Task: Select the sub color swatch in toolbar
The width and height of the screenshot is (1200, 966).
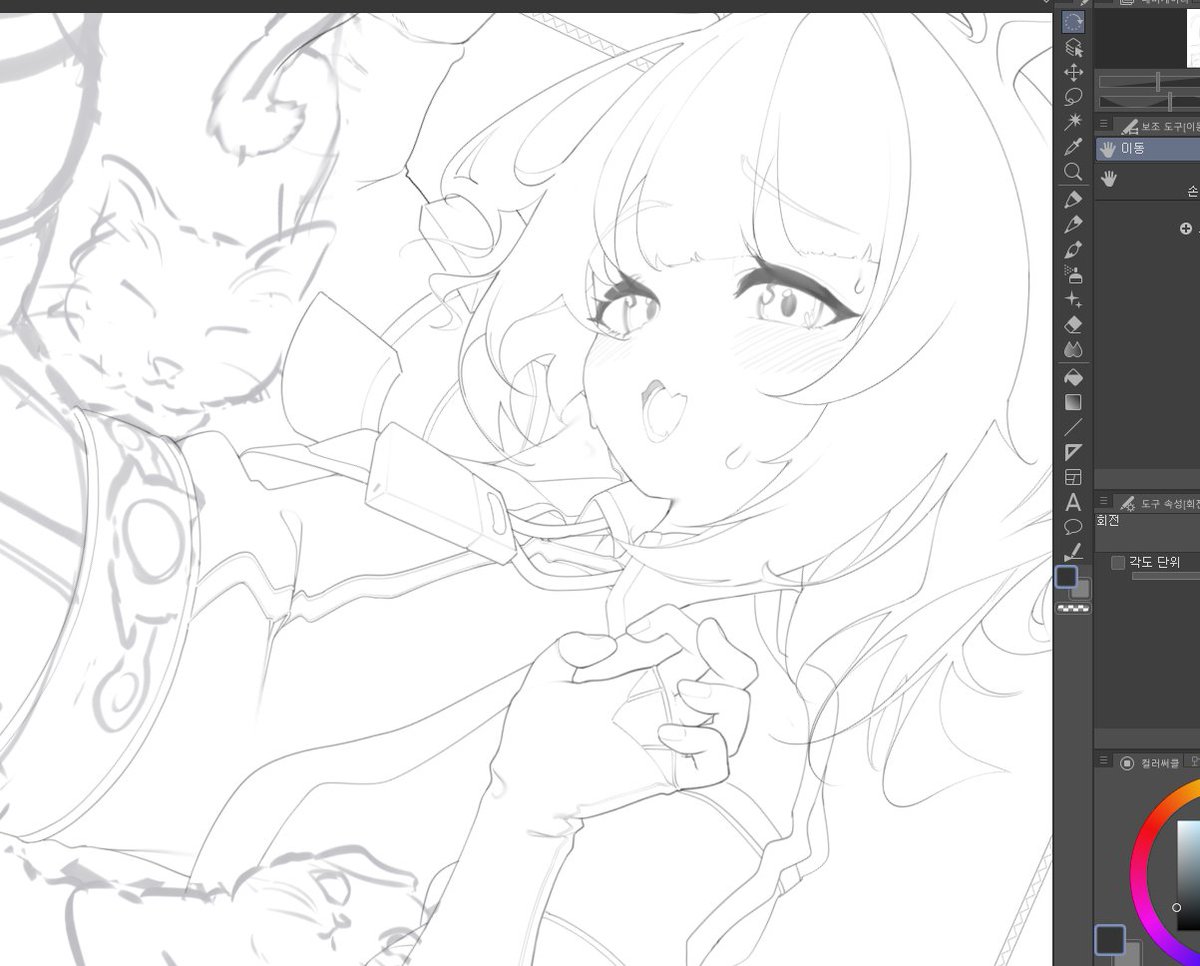Action: click(1081, 589)
